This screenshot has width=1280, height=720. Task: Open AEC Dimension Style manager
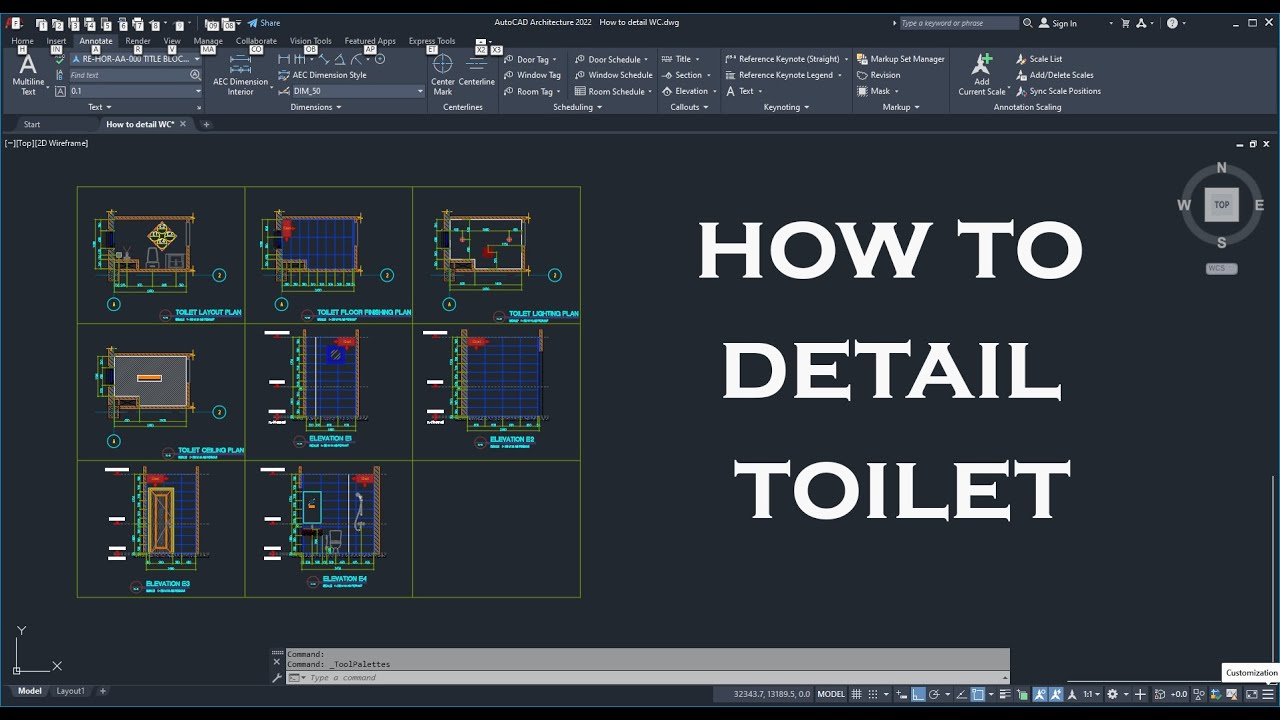tap(322, 75)
